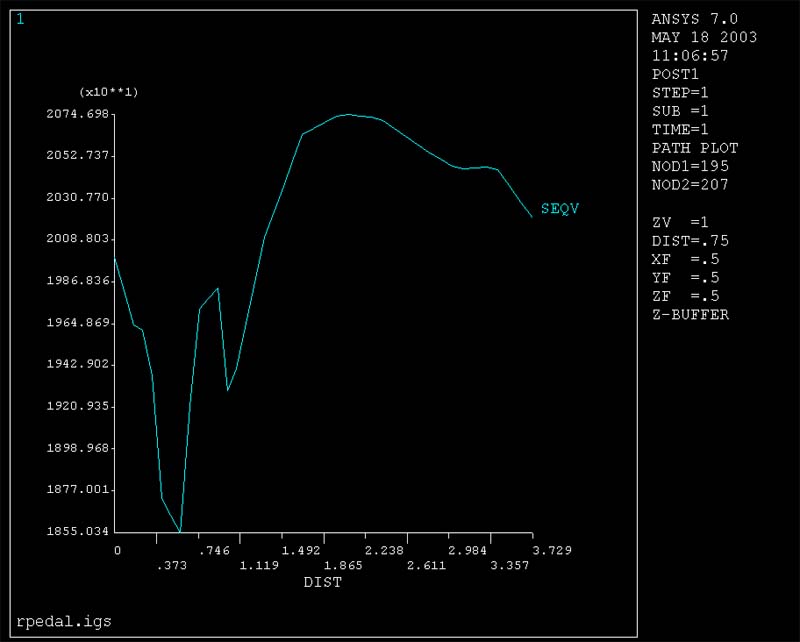Click y-axis value 1942.902
The image size is (800, 642).
click(78, 364)
